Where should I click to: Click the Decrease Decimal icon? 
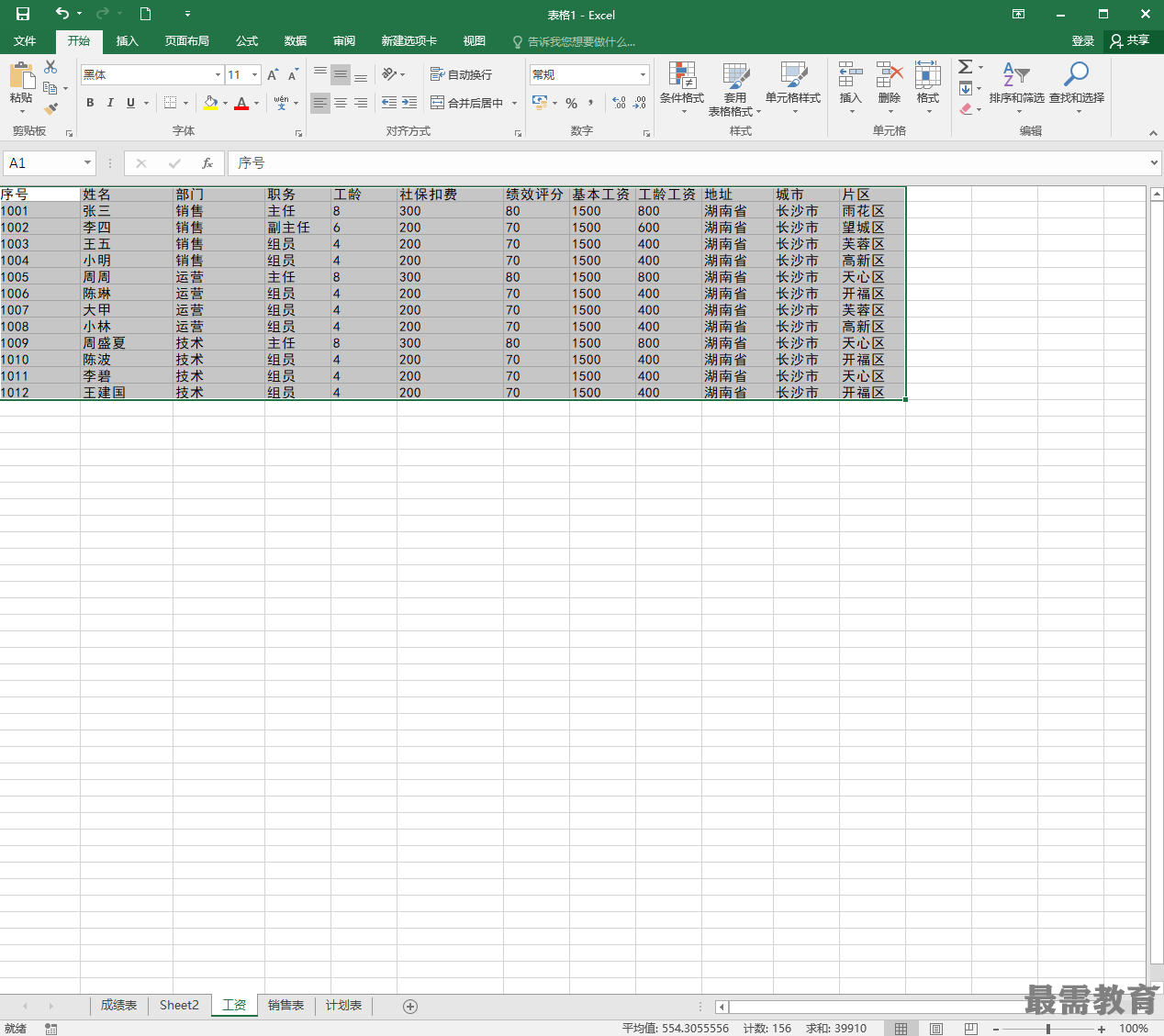(640, 103)
